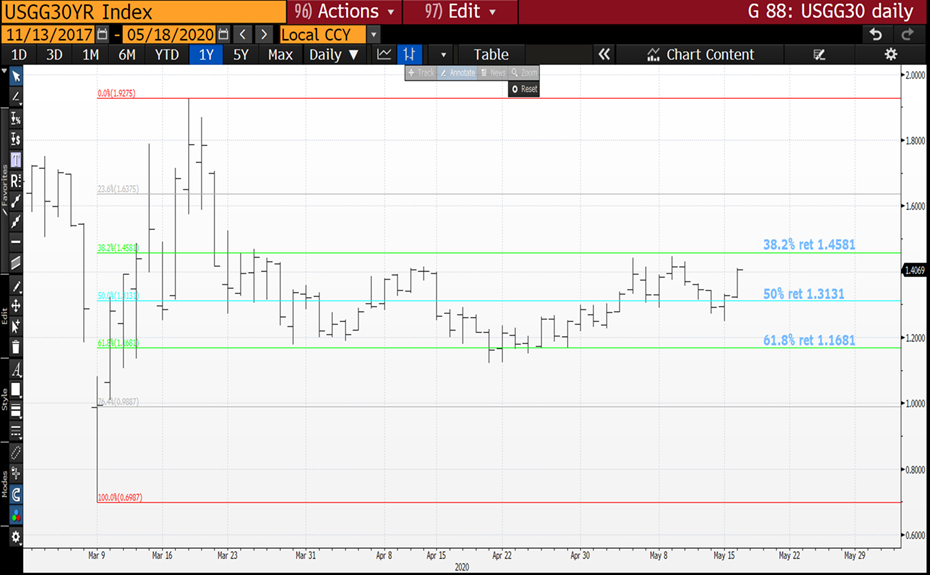Click the Reset button
The width and height of the screenshot is (930, 575).
pyautogui.click(x=524, y=89)
